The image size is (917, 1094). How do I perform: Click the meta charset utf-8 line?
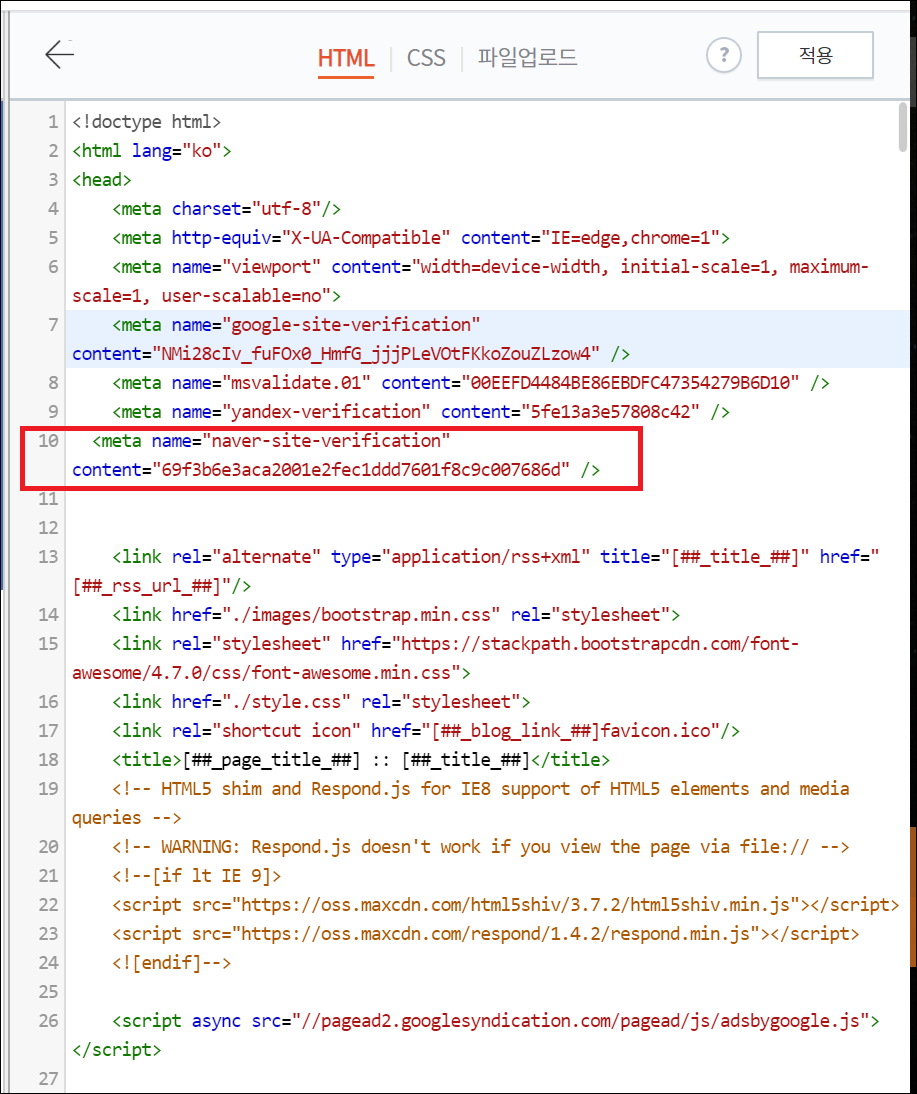pos(226,209)
